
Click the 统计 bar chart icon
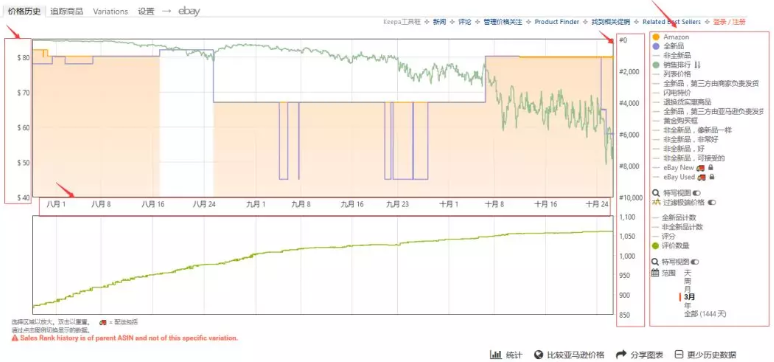496,354
